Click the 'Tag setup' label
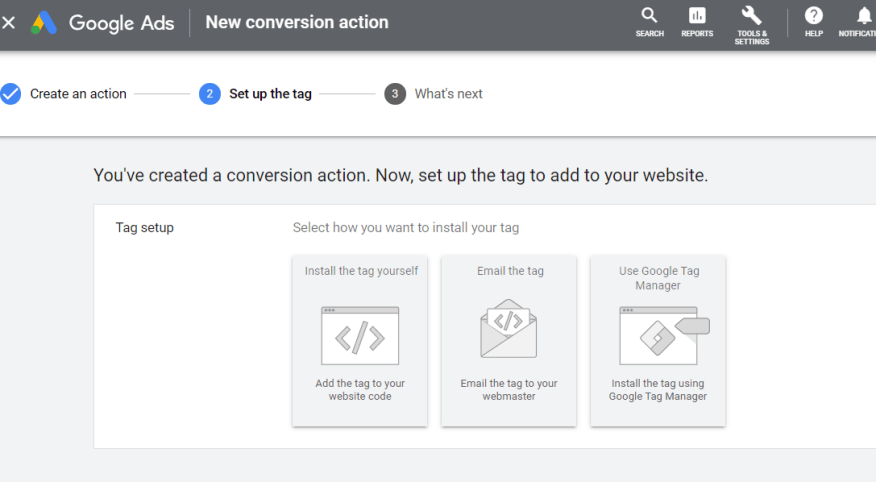876x482 pixels. pyautogui.click(x=145, y=227)
